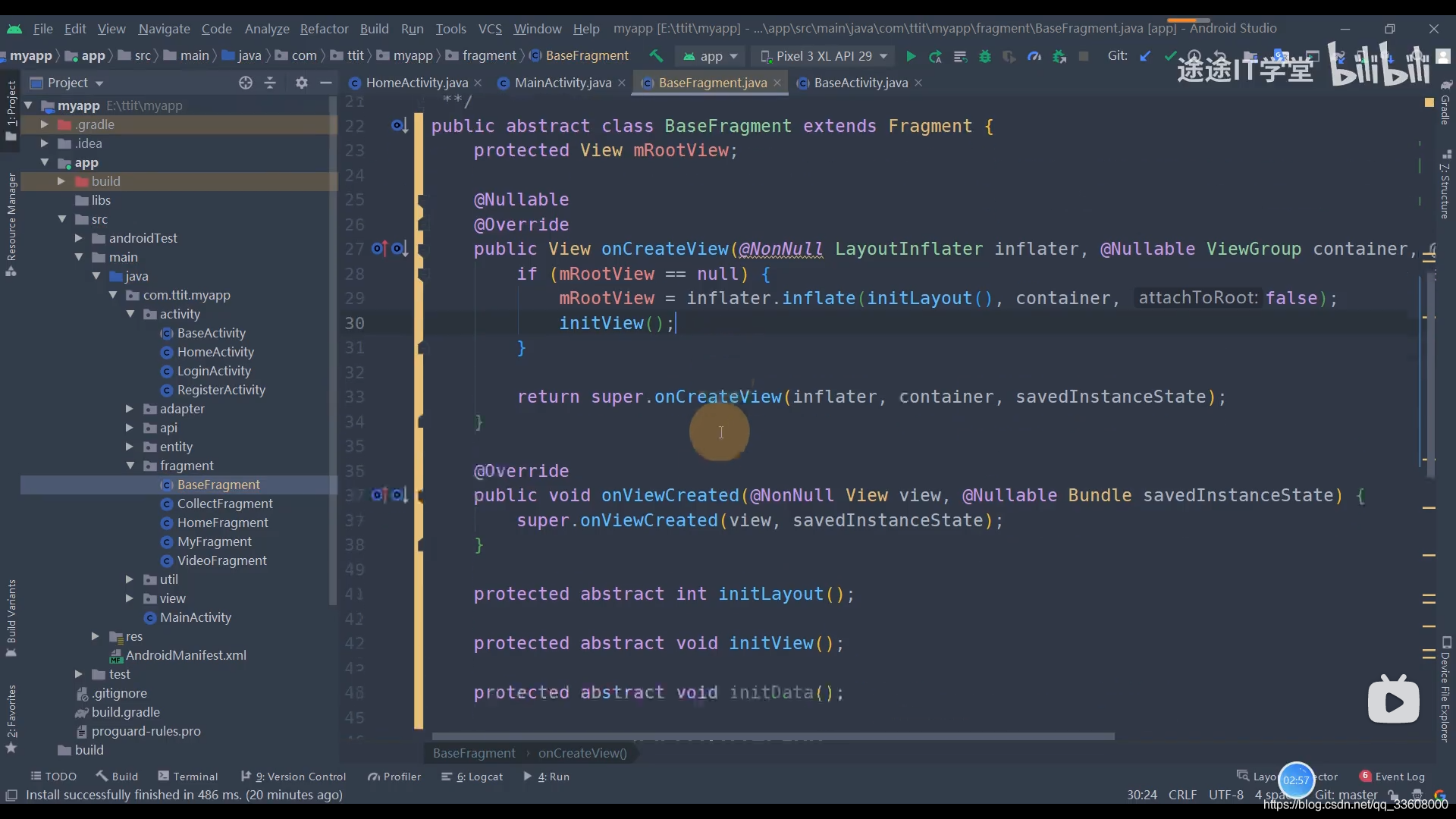Click onCreateView() breadcrumb below editor
The image size is (1456, 819).
pos(582,753)
